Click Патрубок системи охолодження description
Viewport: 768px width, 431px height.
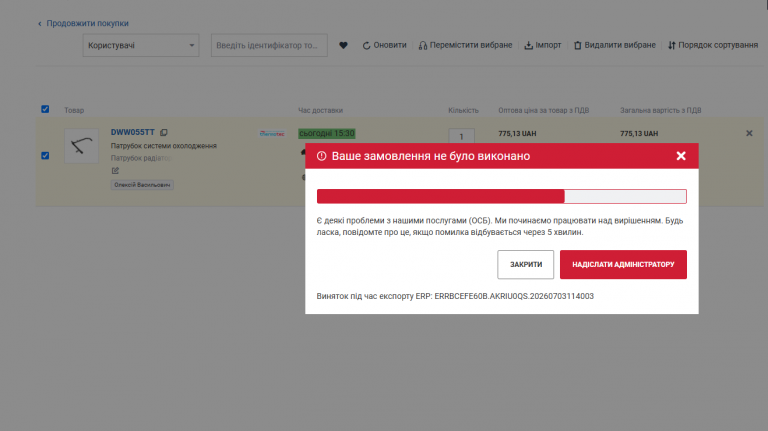tap(164, 146)
